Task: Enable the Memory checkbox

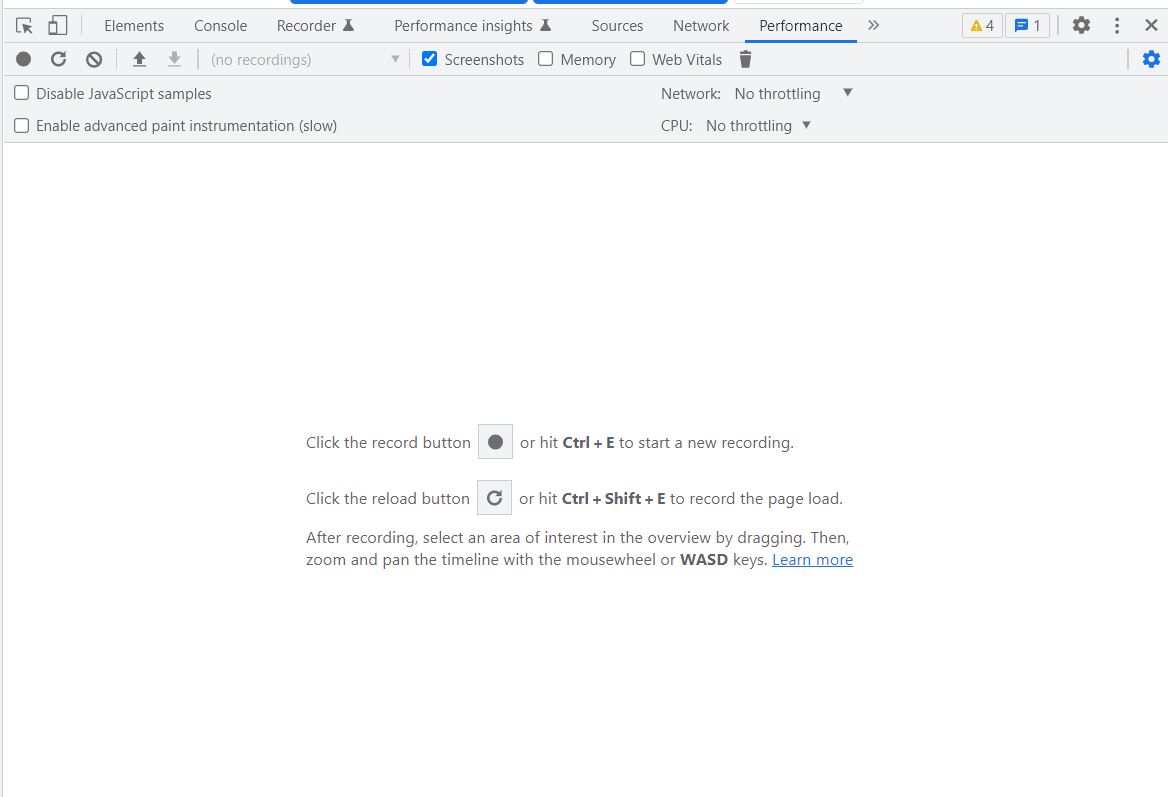Action: 546,59
